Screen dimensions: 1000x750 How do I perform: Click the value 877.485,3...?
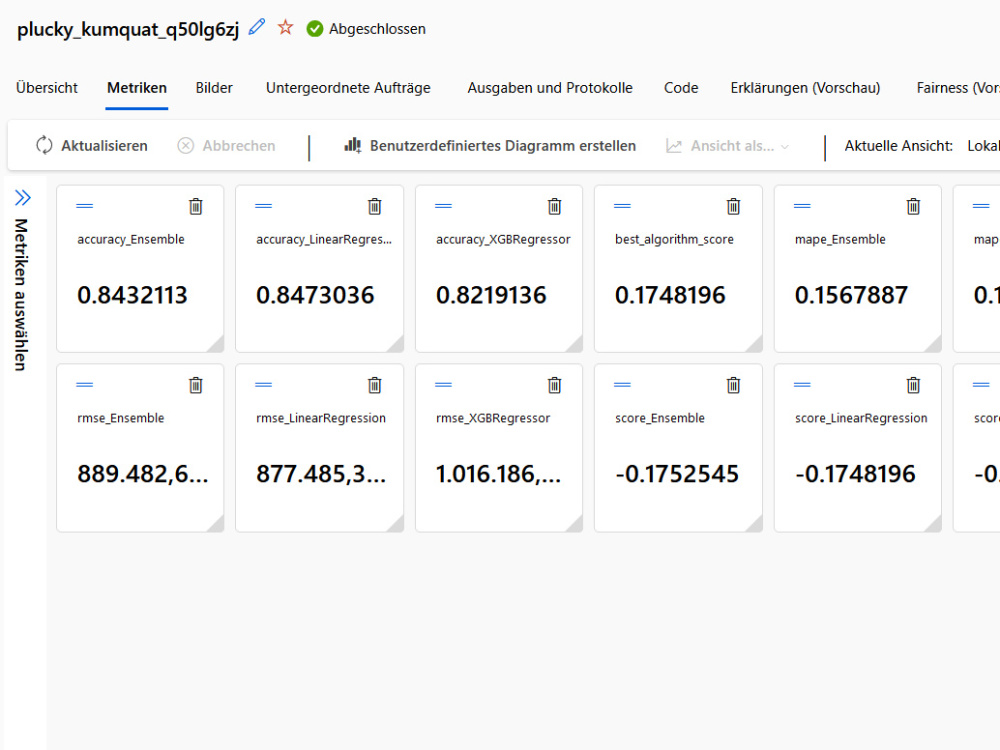321,474
